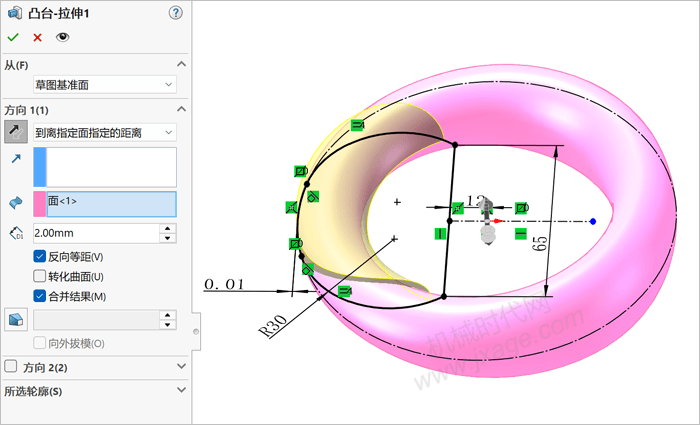The image size is (700, 425).
Task: Click the direction of extrusion selection box
Action: pos(111,167)
